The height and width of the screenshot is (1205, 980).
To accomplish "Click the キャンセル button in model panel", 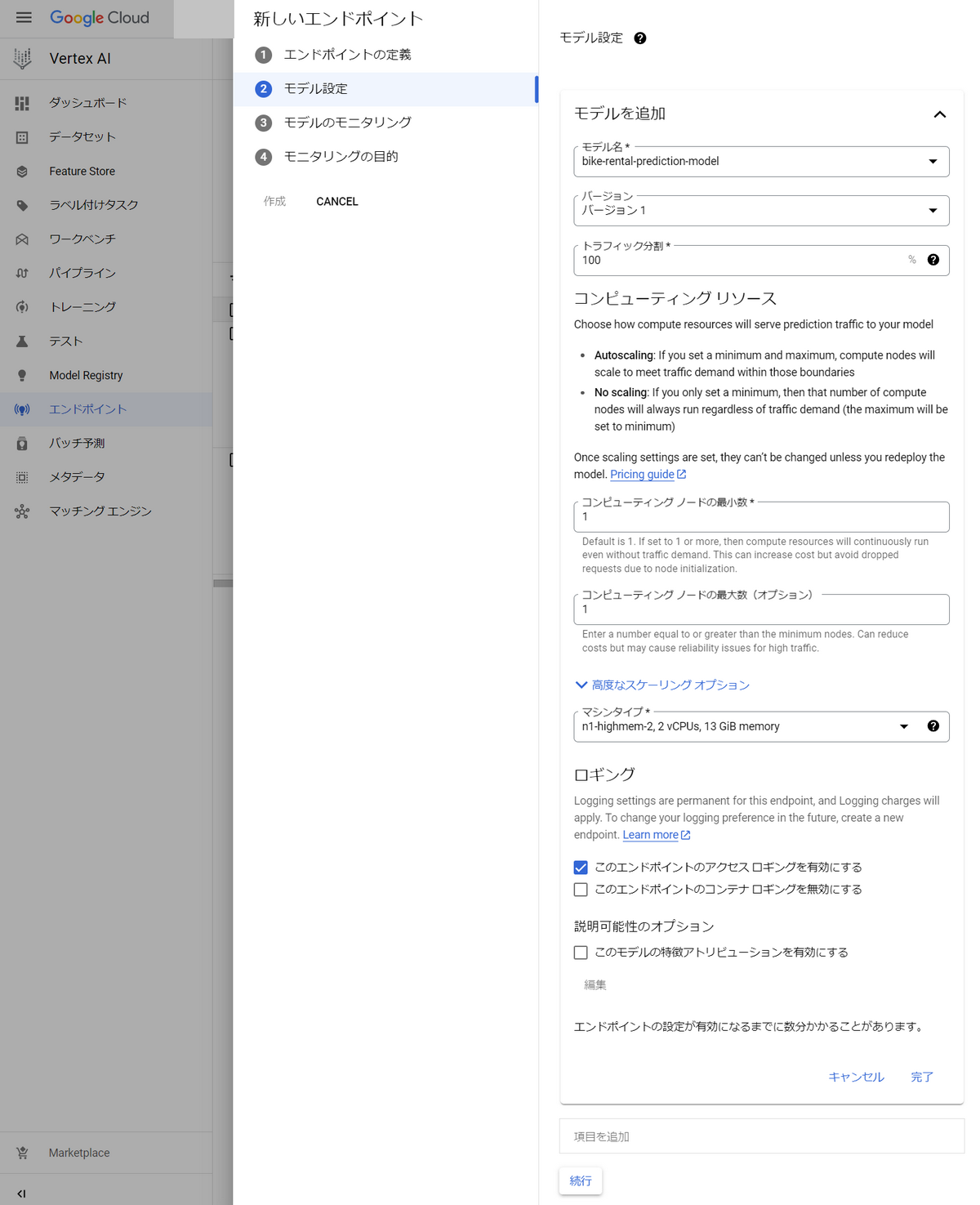I will coord(856,1077).
